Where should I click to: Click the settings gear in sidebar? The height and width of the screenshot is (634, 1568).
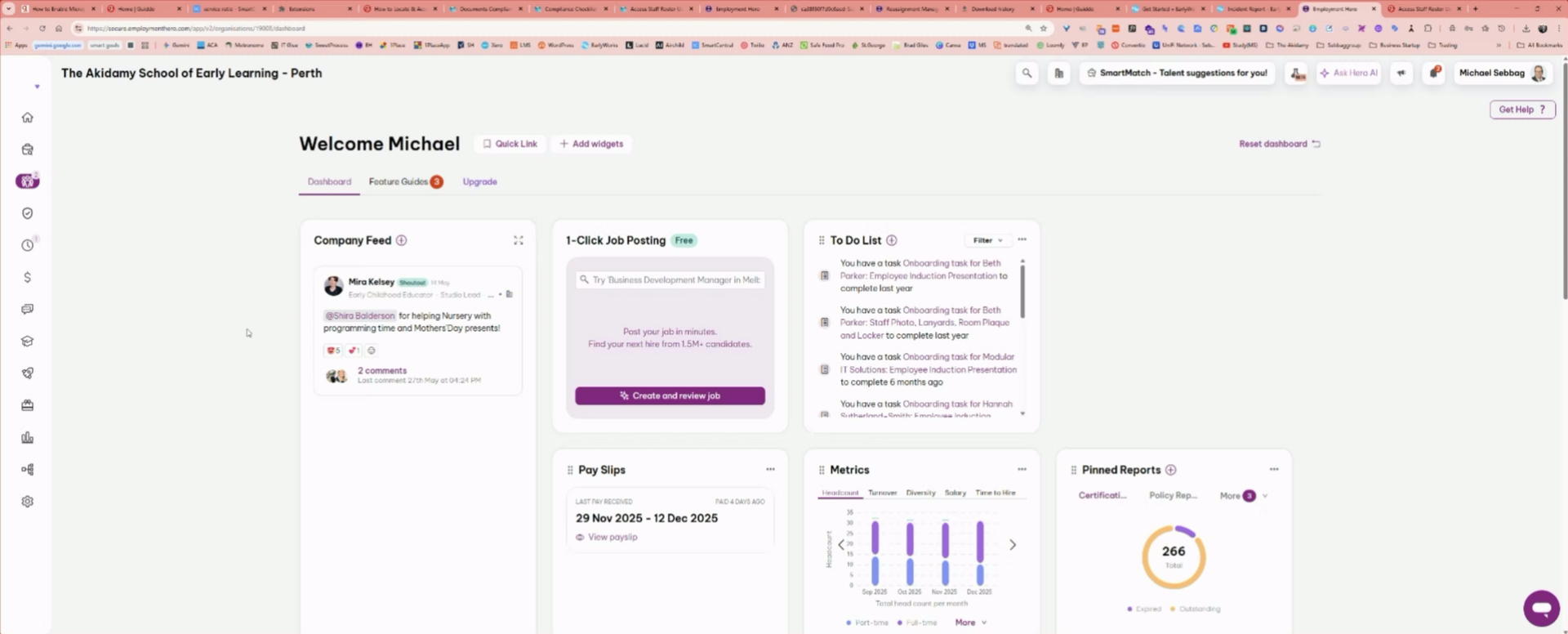coord(27,502)
